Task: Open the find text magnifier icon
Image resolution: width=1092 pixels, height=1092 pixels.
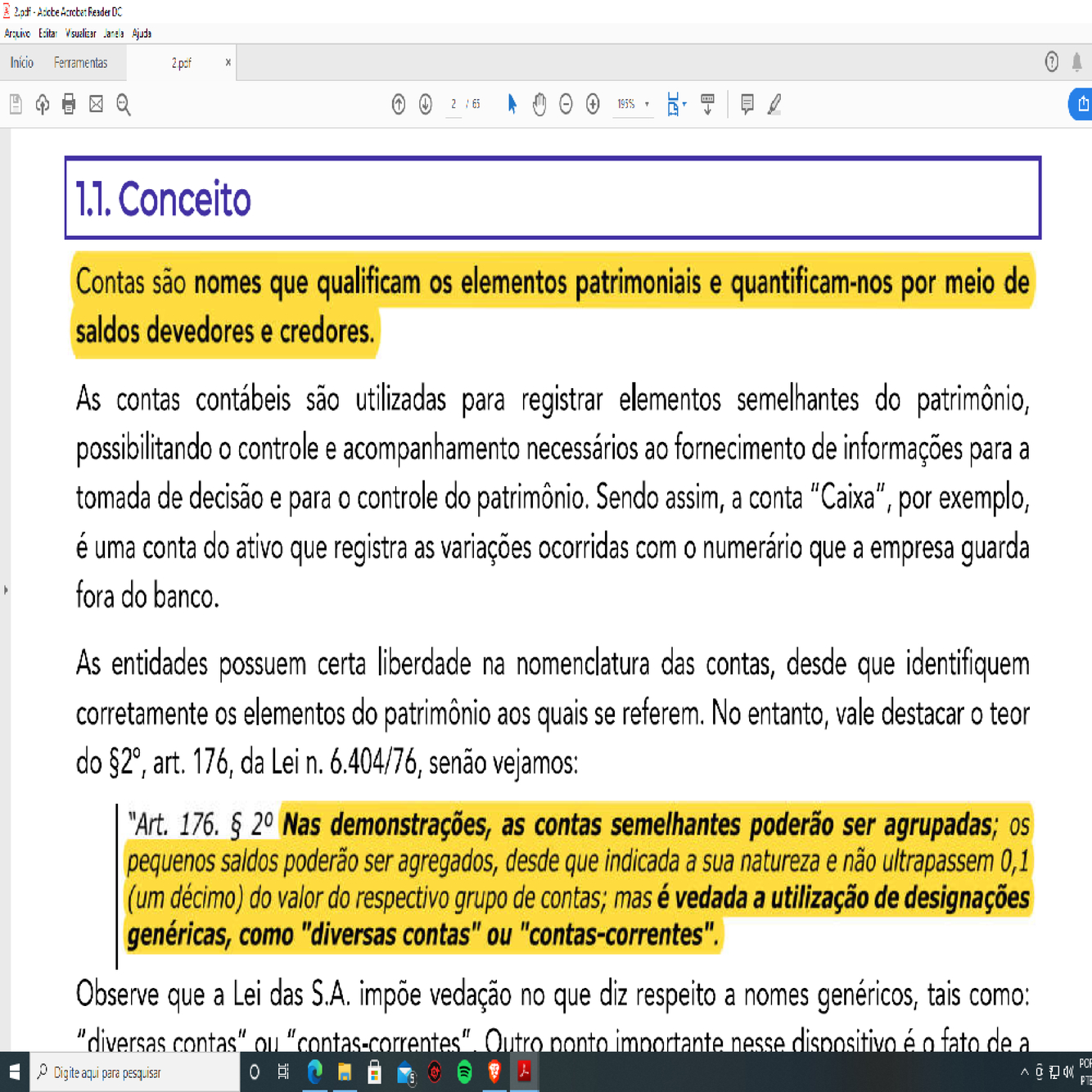Action: pyautogui.click(x=124, y=104)
